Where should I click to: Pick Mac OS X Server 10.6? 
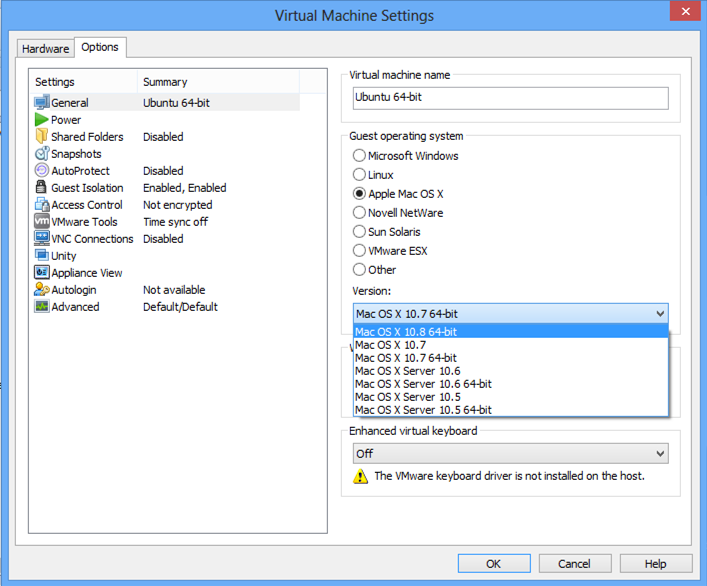pyautogui.click(x=510, y=371)
